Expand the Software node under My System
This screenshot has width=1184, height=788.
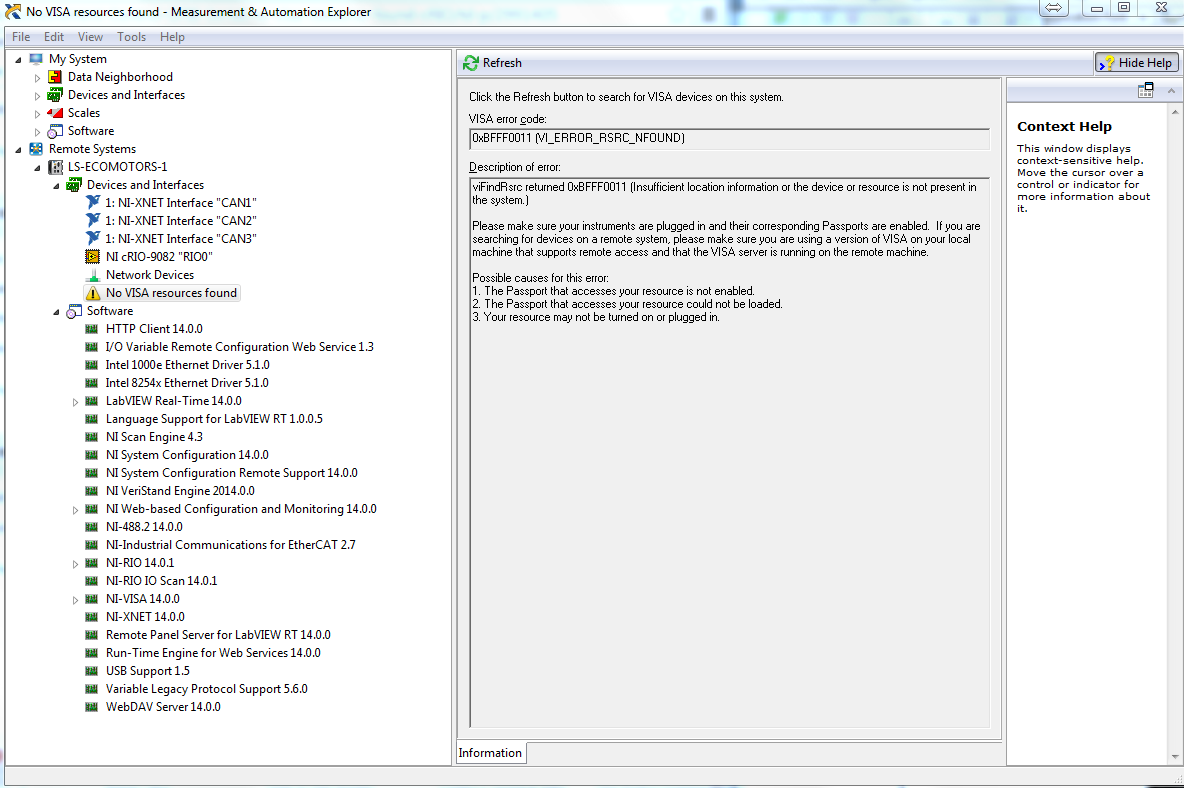pos(38,132)
